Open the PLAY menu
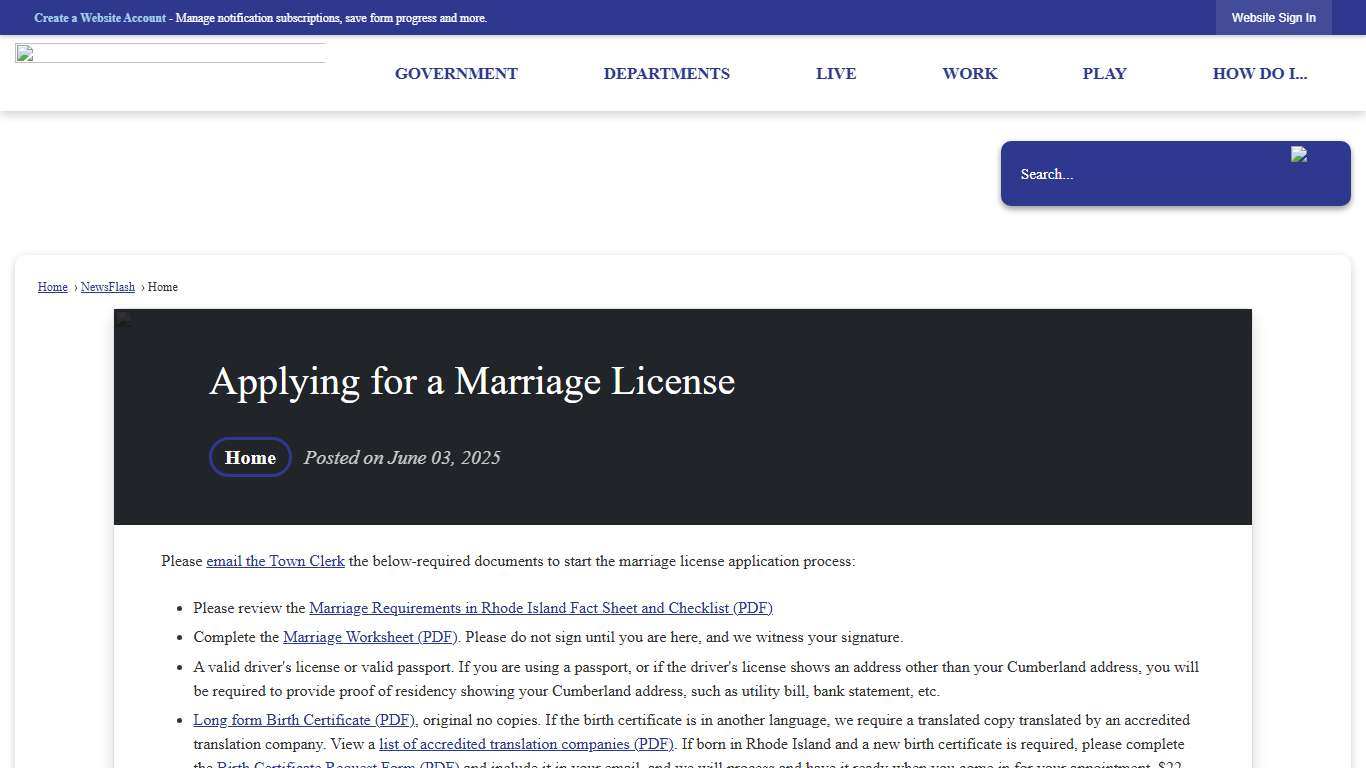 coord(1104,73)
